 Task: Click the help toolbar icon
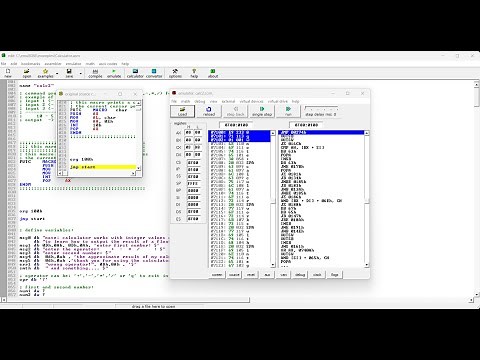pos(194,73)
